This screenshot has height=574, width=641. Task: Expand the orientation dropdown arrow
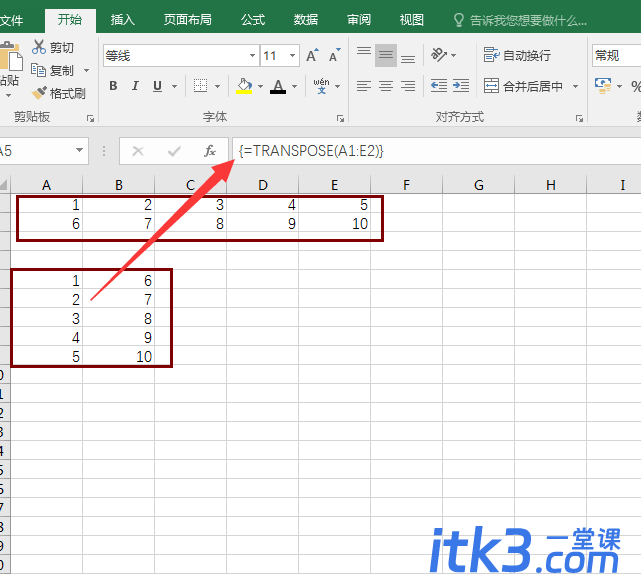(453, 55)
